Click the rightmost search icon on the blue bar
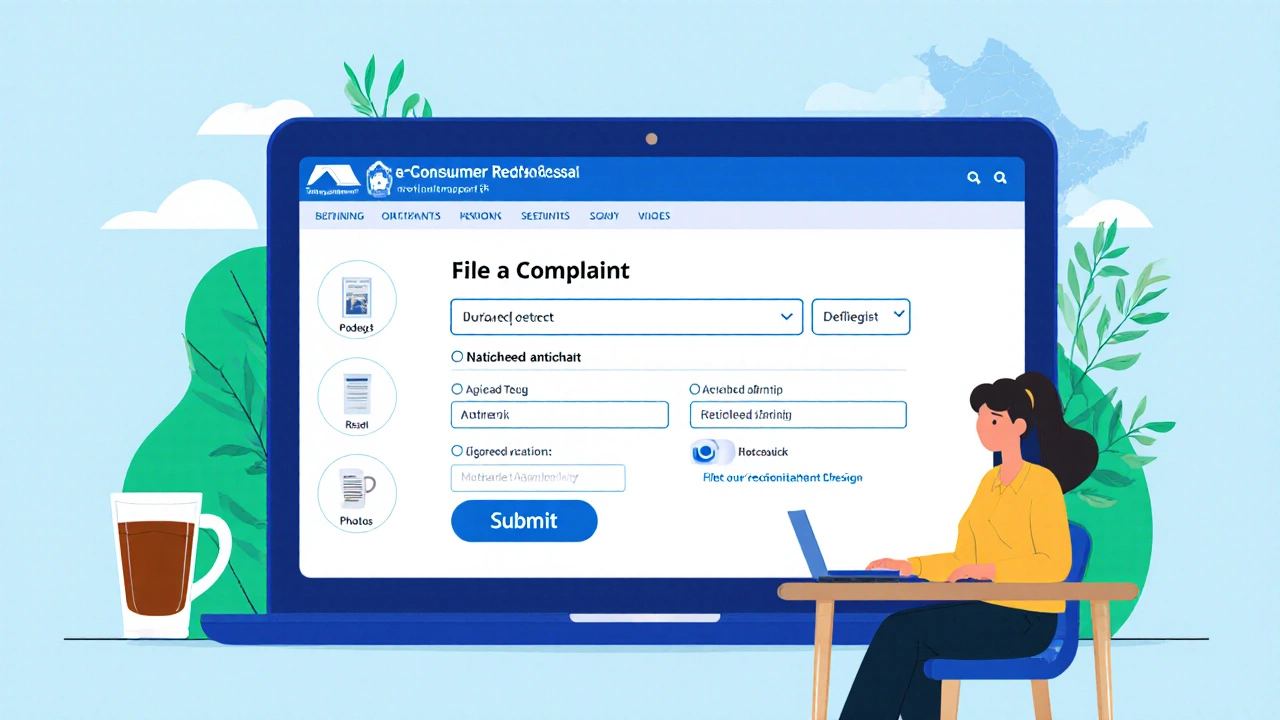The image size is (1280, 720). 1000,177
